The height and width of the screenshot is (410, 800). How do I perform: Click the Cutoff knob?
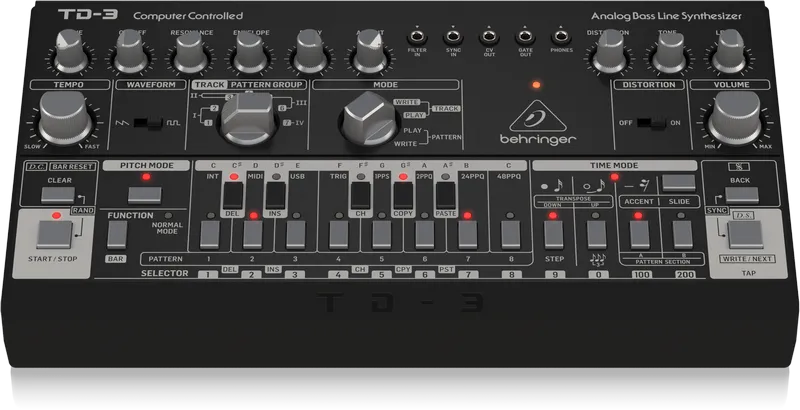click(131, 51)
